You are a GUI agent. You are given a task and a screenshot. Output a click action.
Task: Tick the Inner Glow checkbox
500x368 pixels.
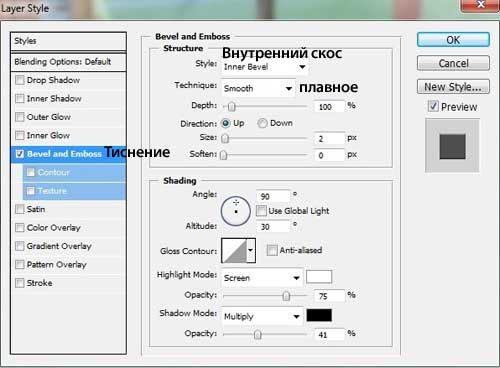click(x=20, y=135)
